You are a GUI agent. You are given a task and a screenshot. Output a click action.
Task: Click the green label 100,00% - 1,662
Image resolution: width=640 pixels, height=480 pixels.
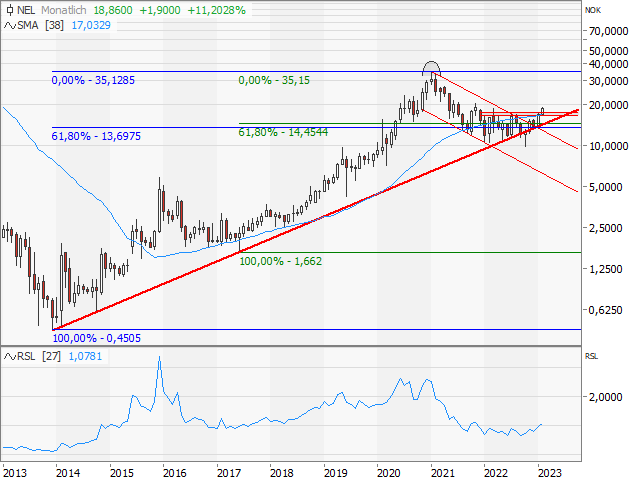tap(280, 261)
